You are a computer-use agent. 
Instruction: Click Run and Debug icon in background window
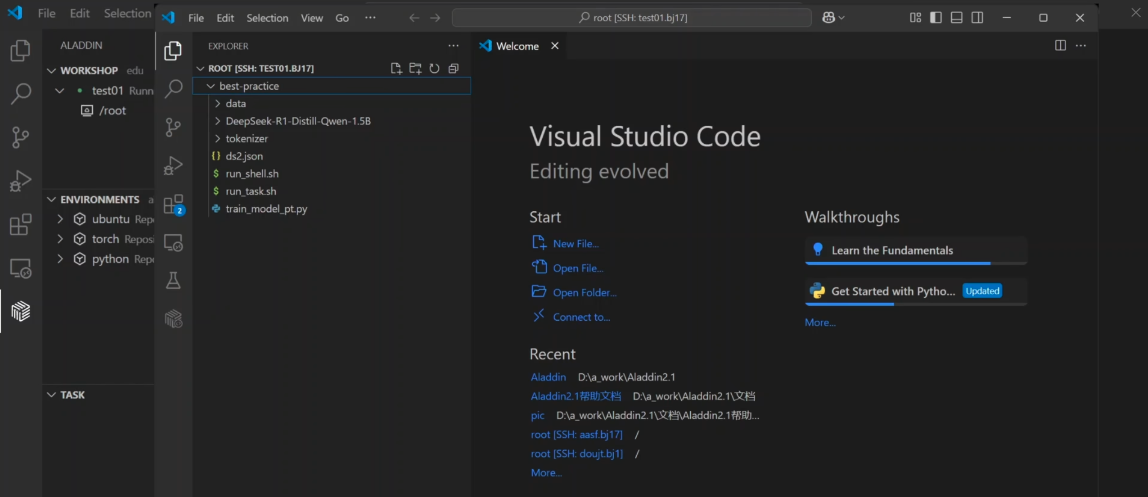pos(20,181)
